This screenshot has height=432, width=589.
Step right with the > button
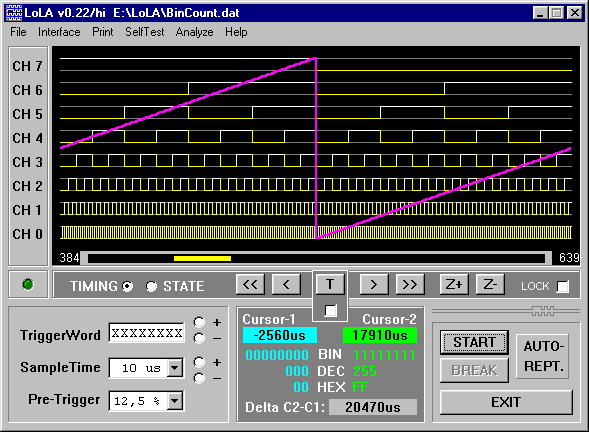pos(373,285)
